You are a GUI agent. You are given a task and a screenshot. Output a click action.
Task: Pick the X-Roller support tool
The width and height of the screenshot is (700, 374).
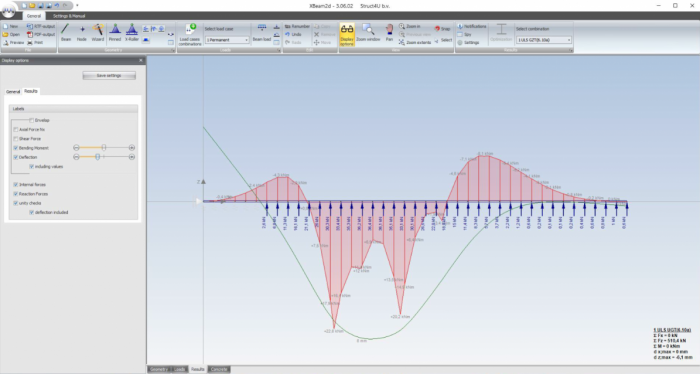pos(132,33)
